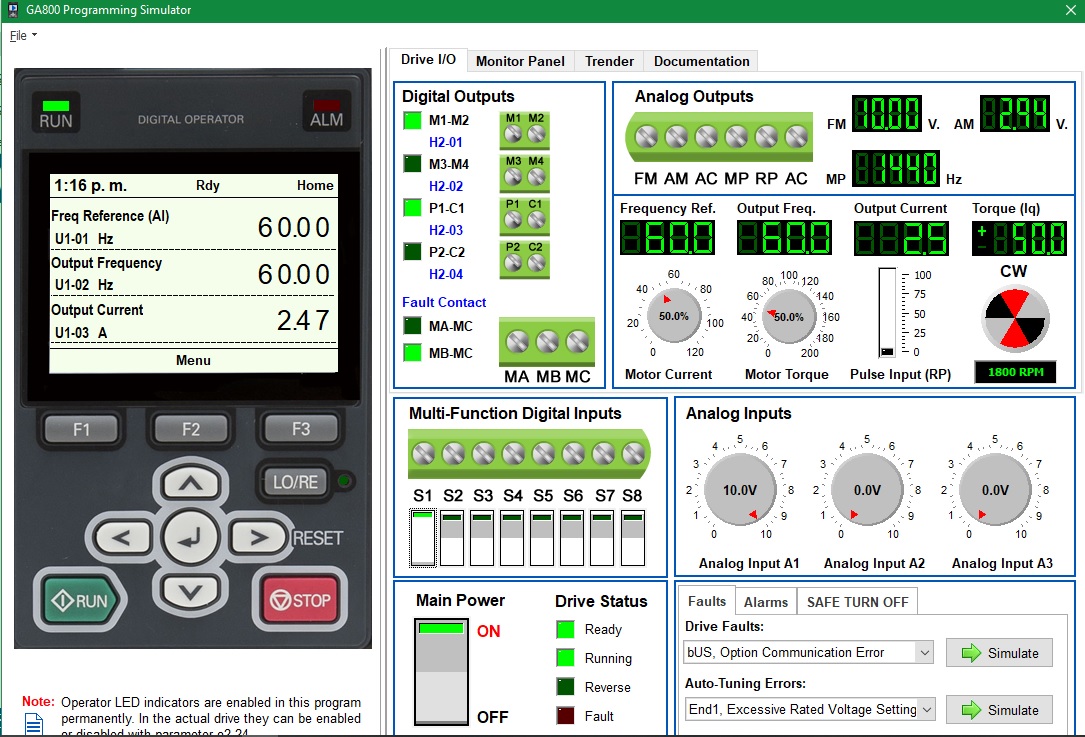The image size is (1085, 737).
Task: Click the green RUN key on the keypad
Action: point(82,599)
